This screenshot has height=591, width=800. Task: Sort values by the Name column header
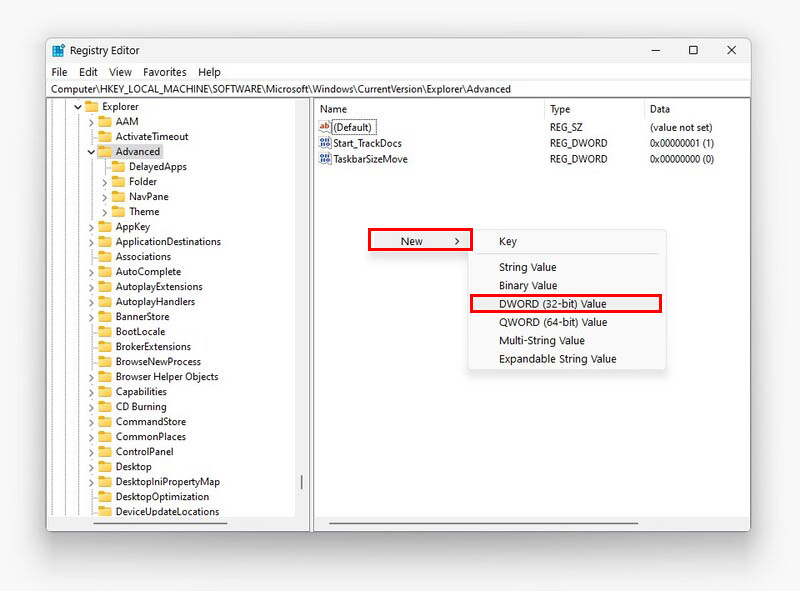tap(429, 109)
